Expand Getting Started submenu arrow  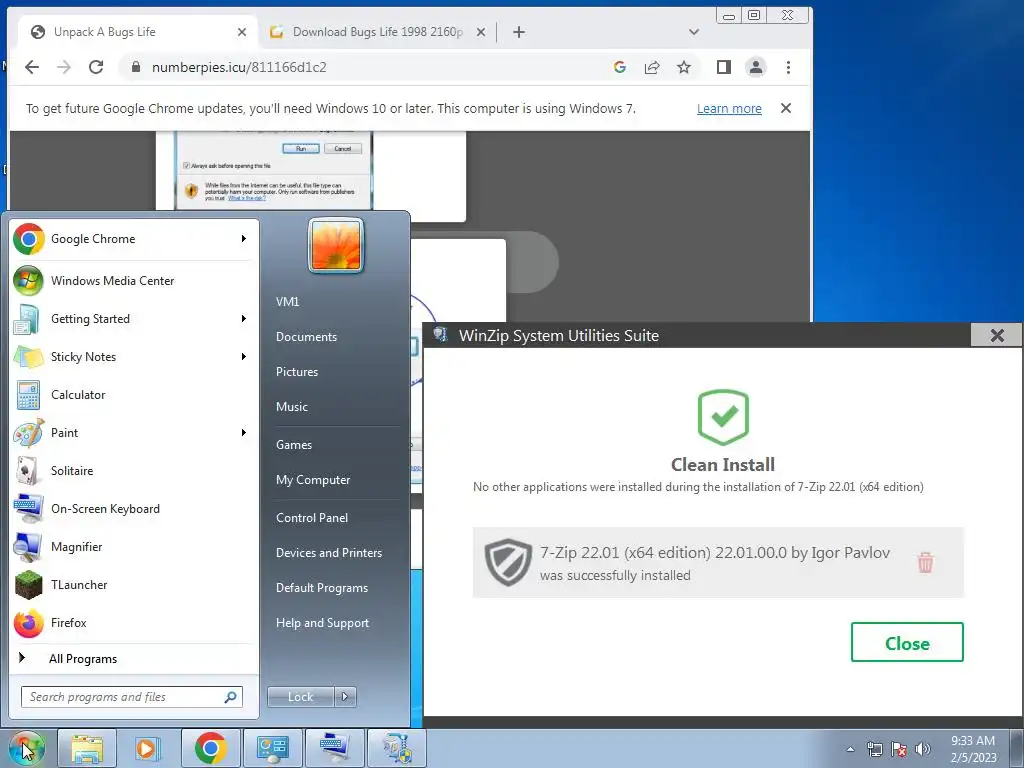(x=244, y=319)
